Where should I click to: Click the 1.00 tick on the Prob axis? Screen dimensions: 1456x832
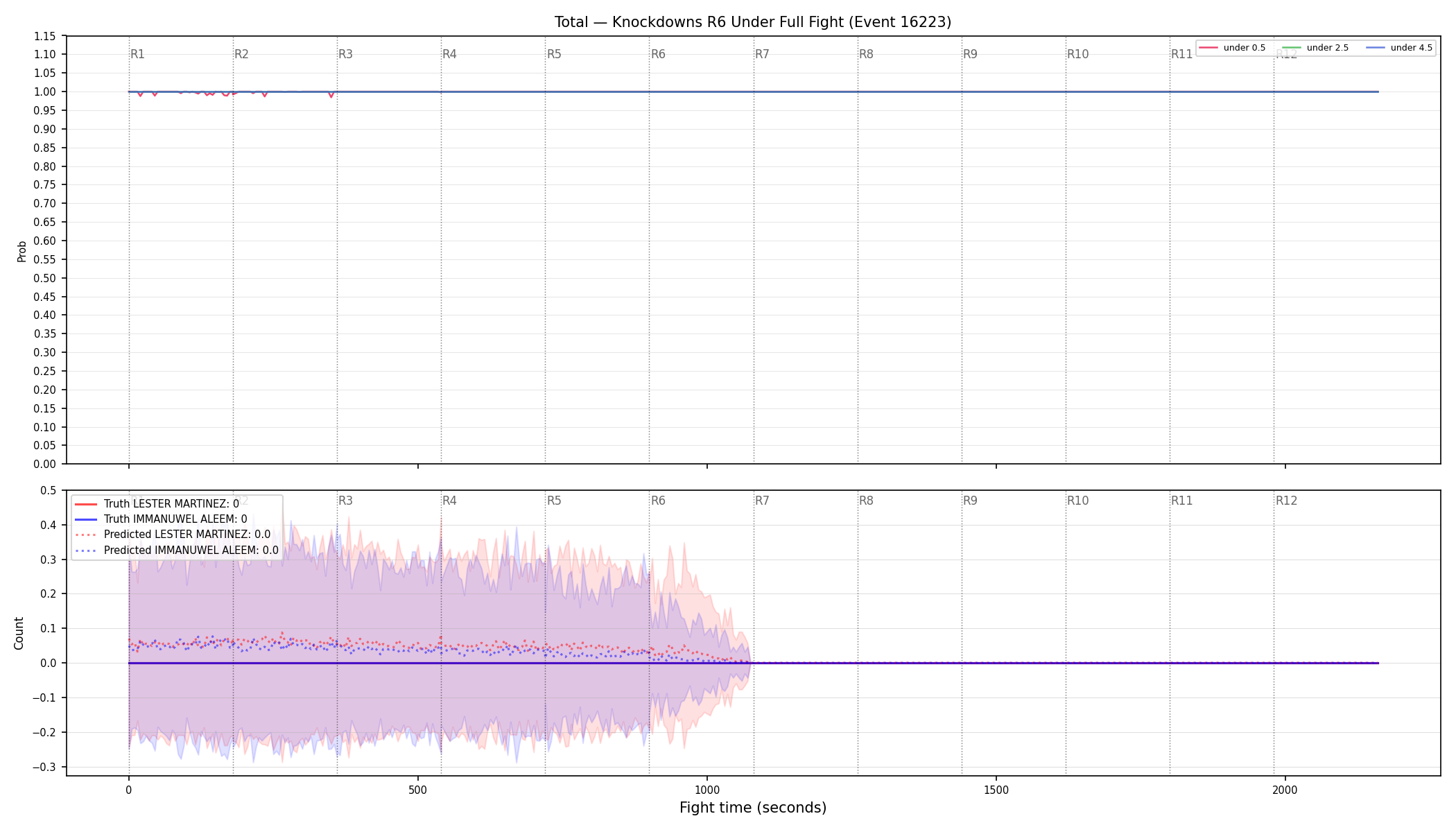(x=45, y=92)
